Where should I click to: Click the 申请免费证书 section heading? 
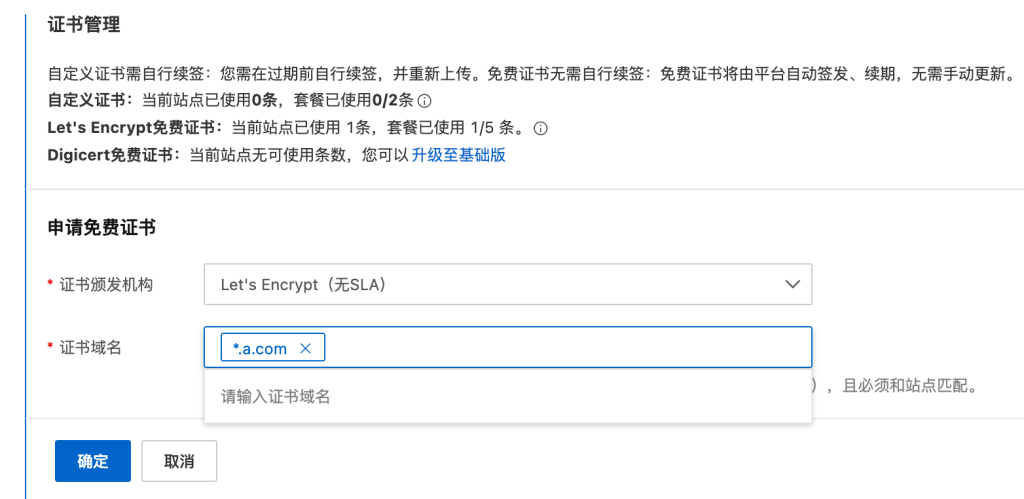tap(101, 227)
